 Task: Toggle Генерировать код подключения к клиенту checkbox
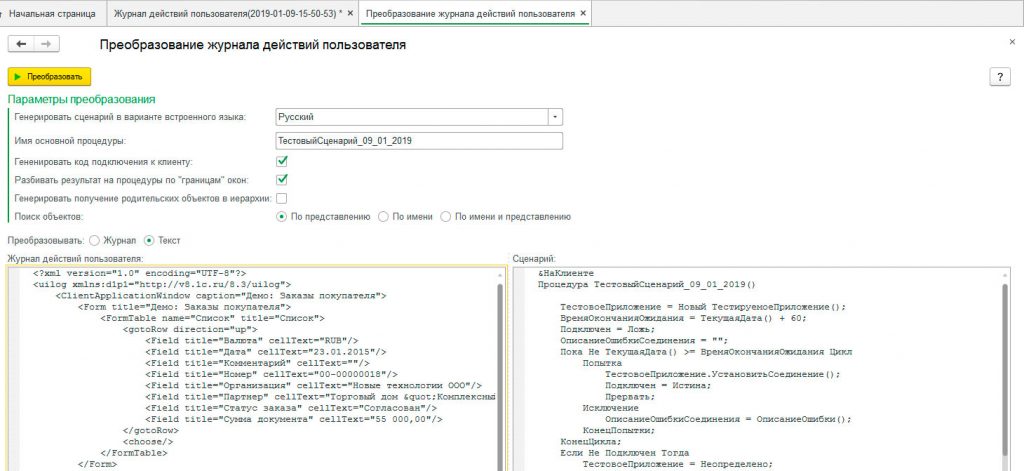click(x=282, y=160)
